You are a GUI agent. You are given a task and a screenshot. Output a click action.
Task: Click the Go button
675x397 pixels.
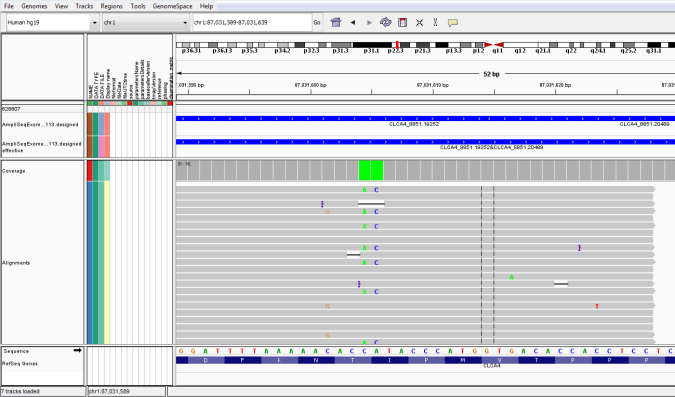[317, 22]
